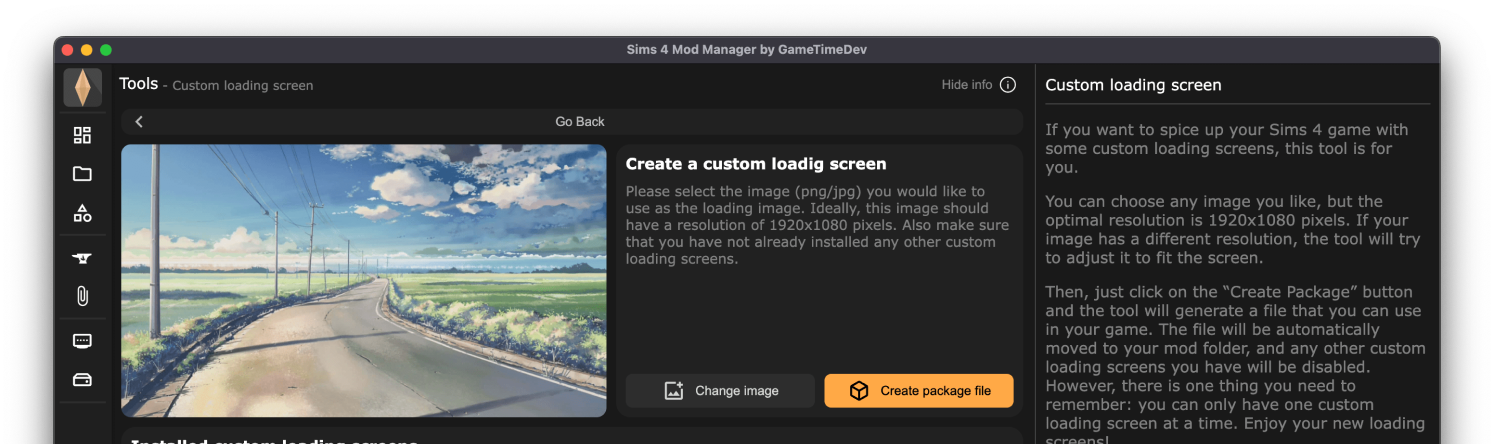Click the Tools breadcrumb title

pyautogui.click(x=139, y=84)
